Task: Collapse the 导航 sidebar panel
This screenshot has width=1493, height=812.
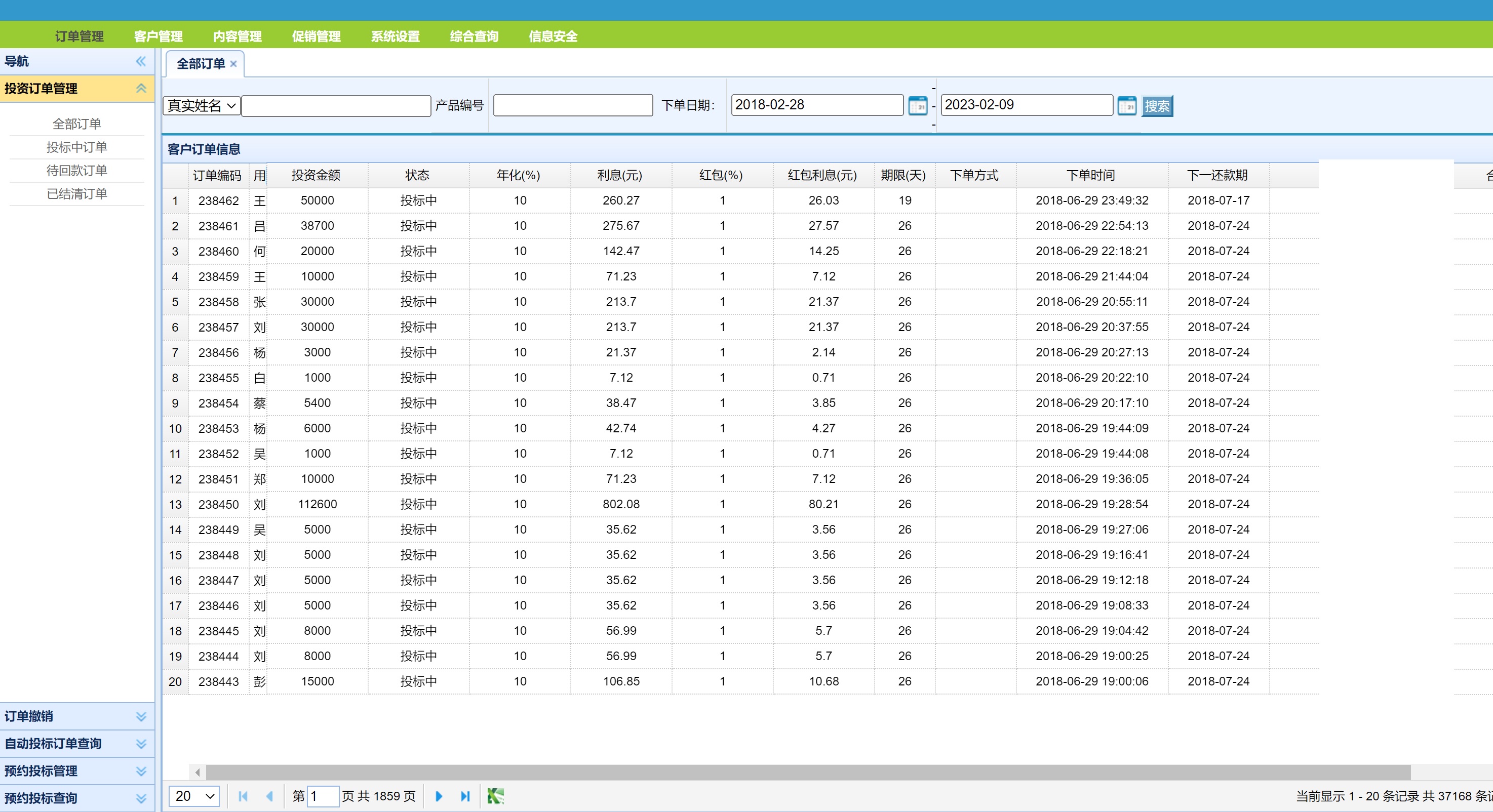Action: tap(141, 61)
